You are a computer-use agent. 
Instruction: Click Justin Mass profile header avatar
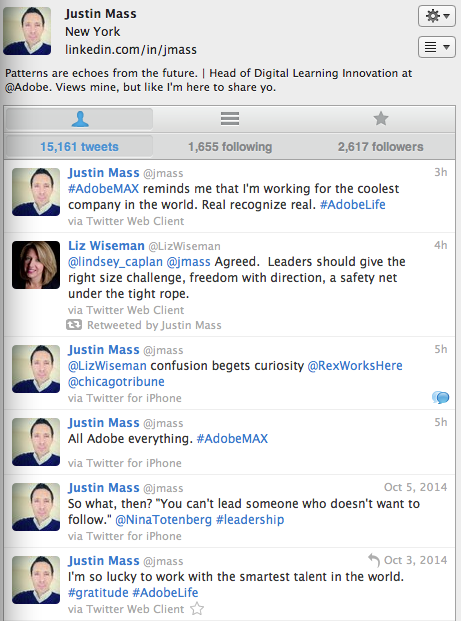[x=27, y=31]
